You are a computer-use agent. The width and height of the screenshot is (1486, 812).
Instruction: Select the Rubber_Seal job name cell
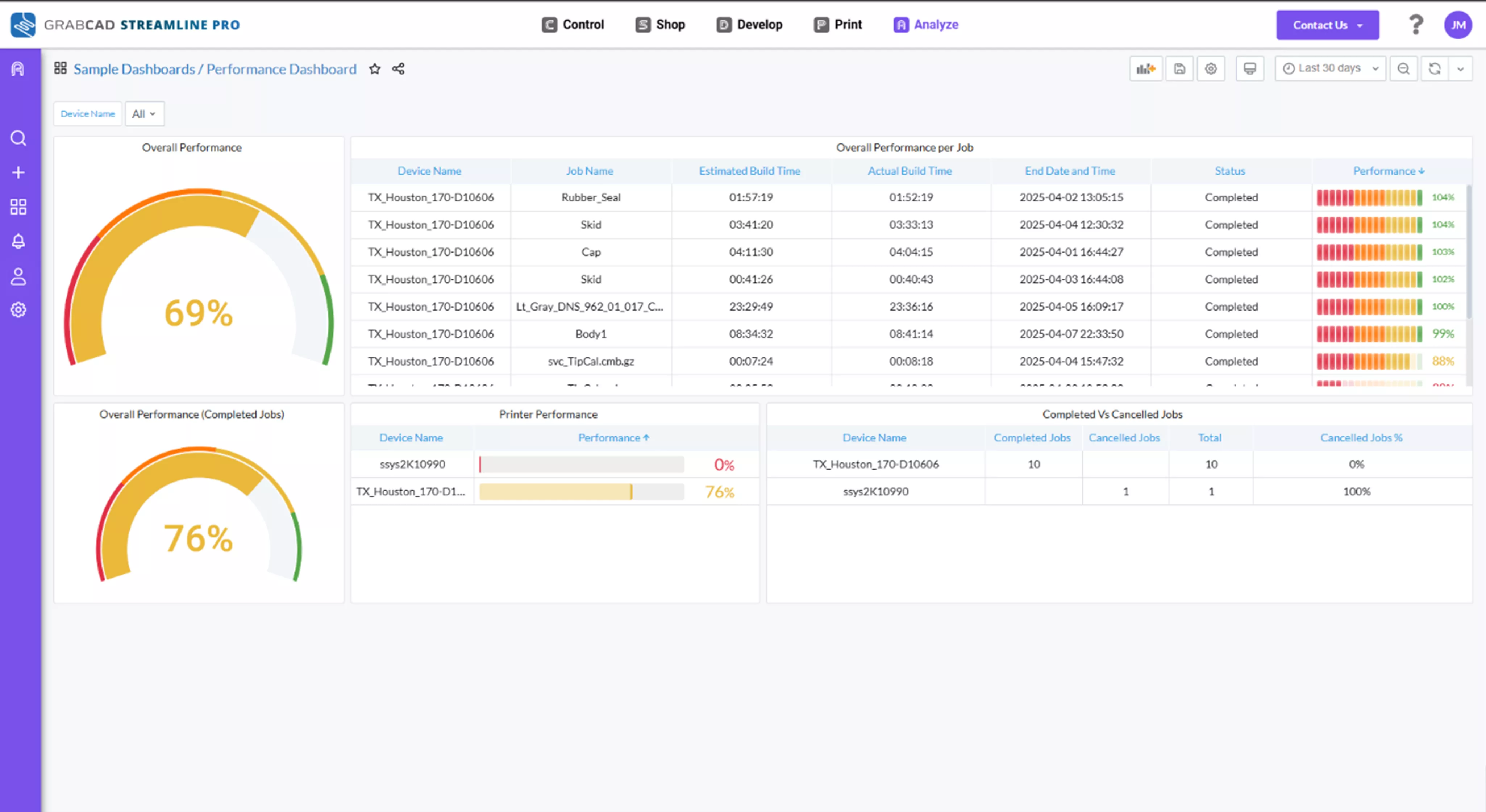tap(591, 197)
